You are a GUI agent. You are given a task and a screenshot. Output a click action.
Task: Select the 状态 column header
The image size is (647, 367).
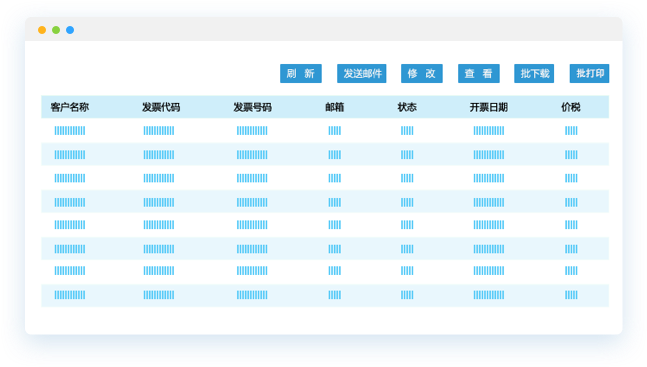click(407, 107)
